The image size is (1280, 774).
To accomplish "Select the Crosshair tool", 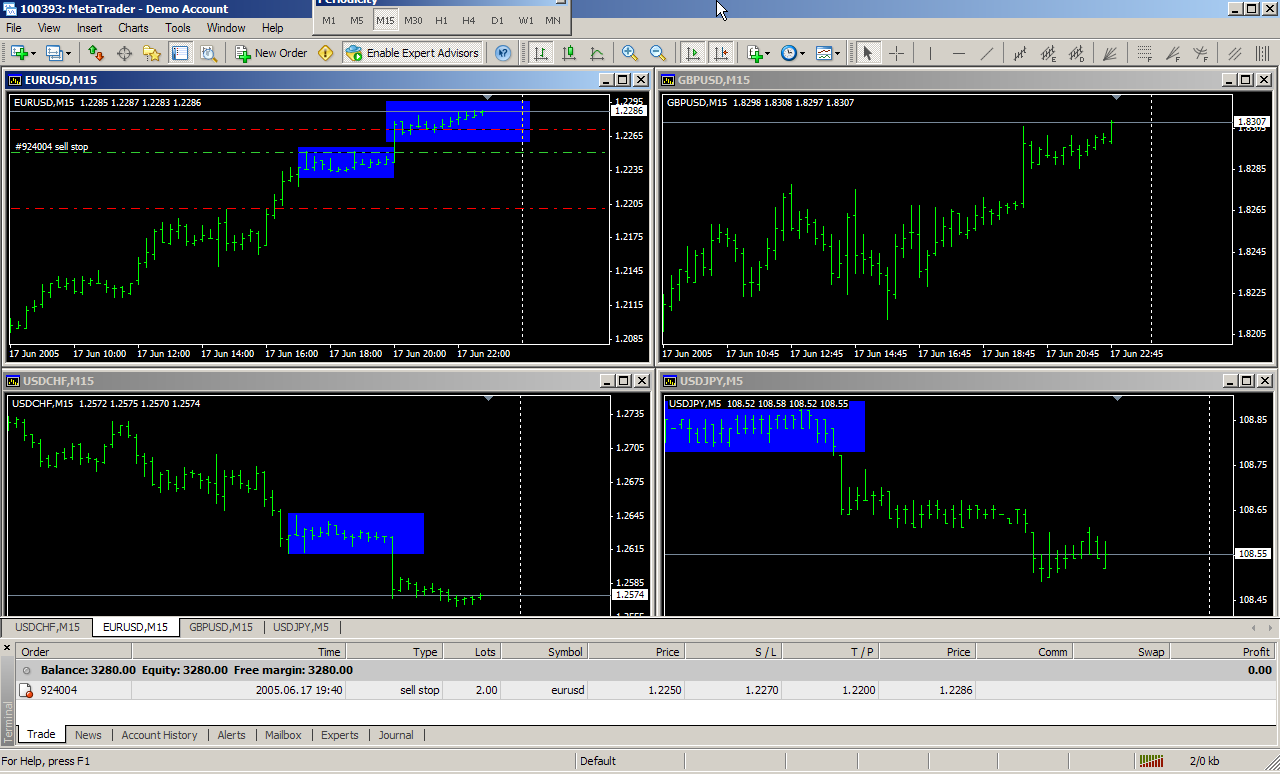I will (x=897, y=53).
